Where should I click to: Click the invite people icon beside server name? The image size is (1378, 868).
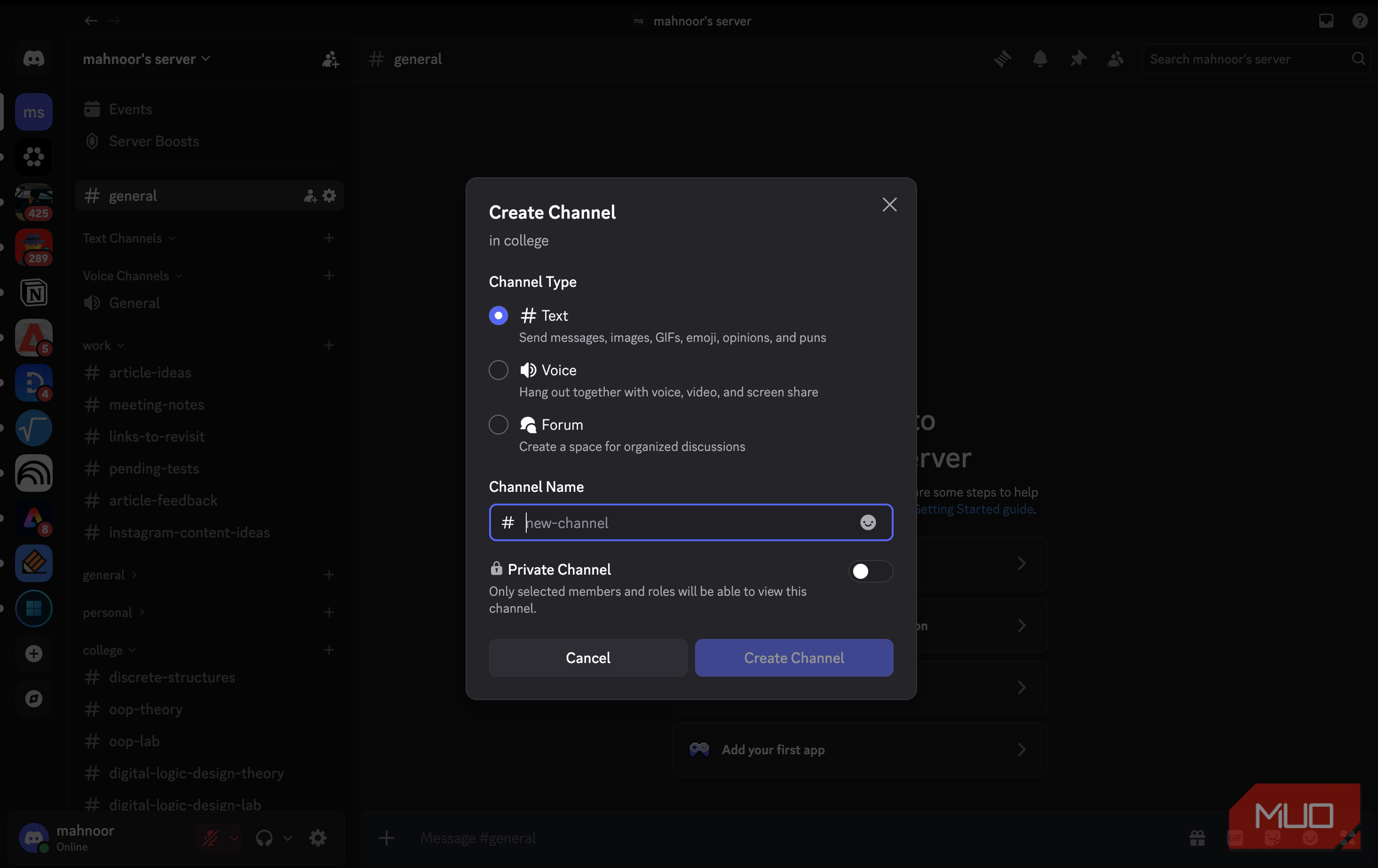point(330,59)
